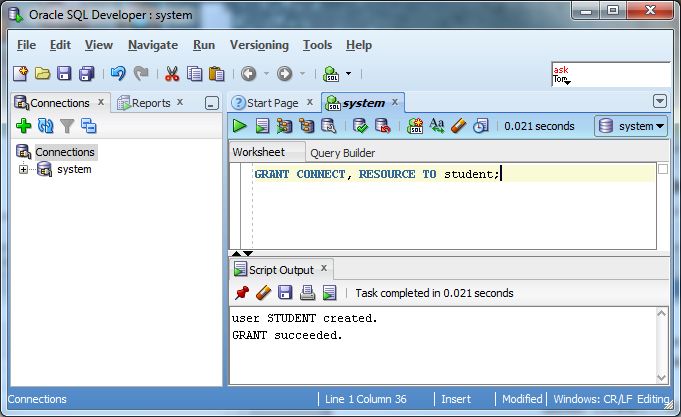Navigate forward with the right arrow button
The image size is (681, 417).
tap(284, 73)
